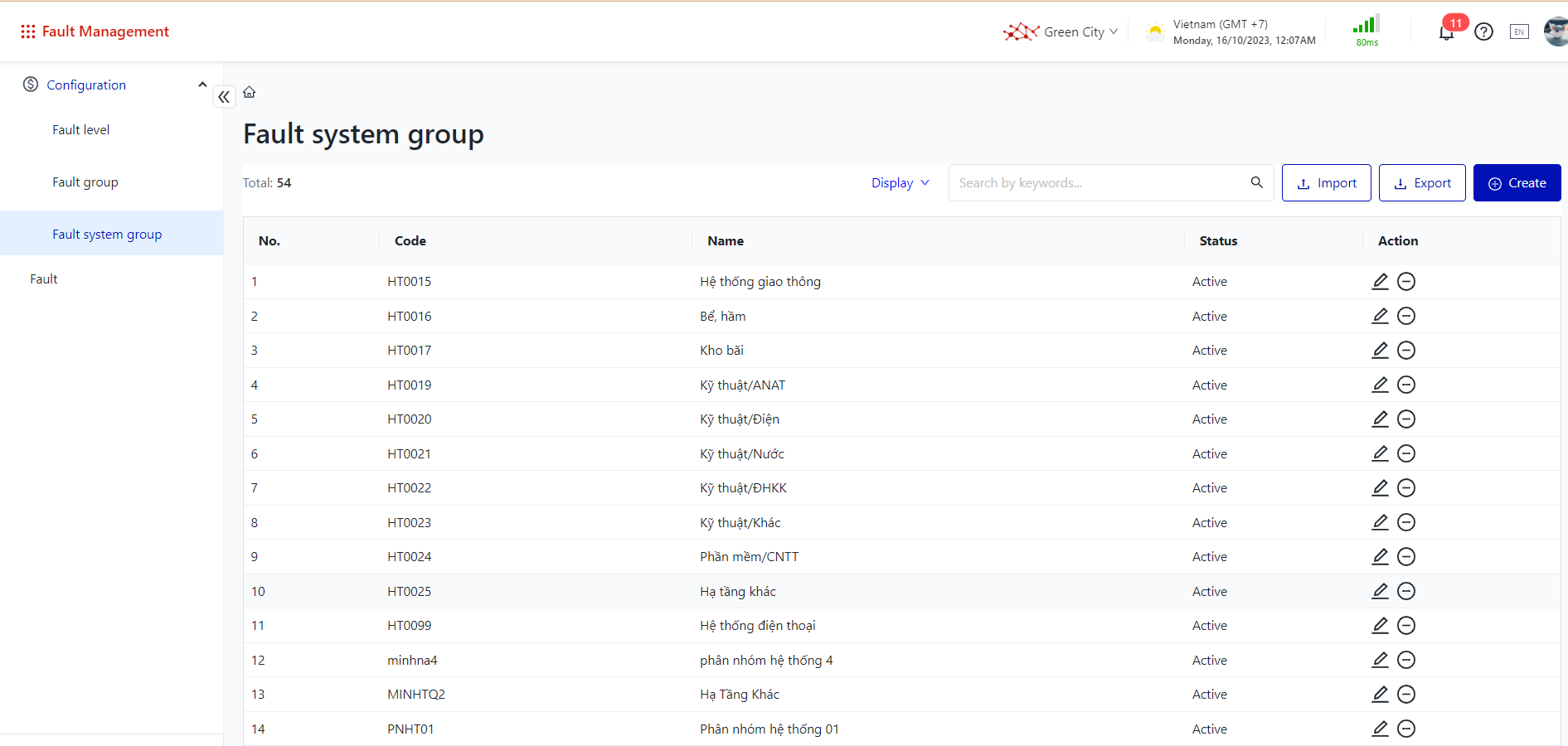Edit the HT0015 row with pencil icon
Viewport: 1568px width, 746px height.
coord(1380,282)
